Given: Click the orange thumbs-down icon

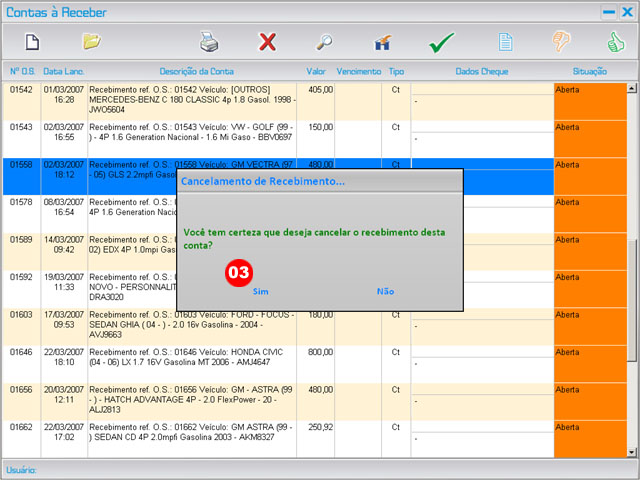Looking at the screenshot, I should 563,42.
